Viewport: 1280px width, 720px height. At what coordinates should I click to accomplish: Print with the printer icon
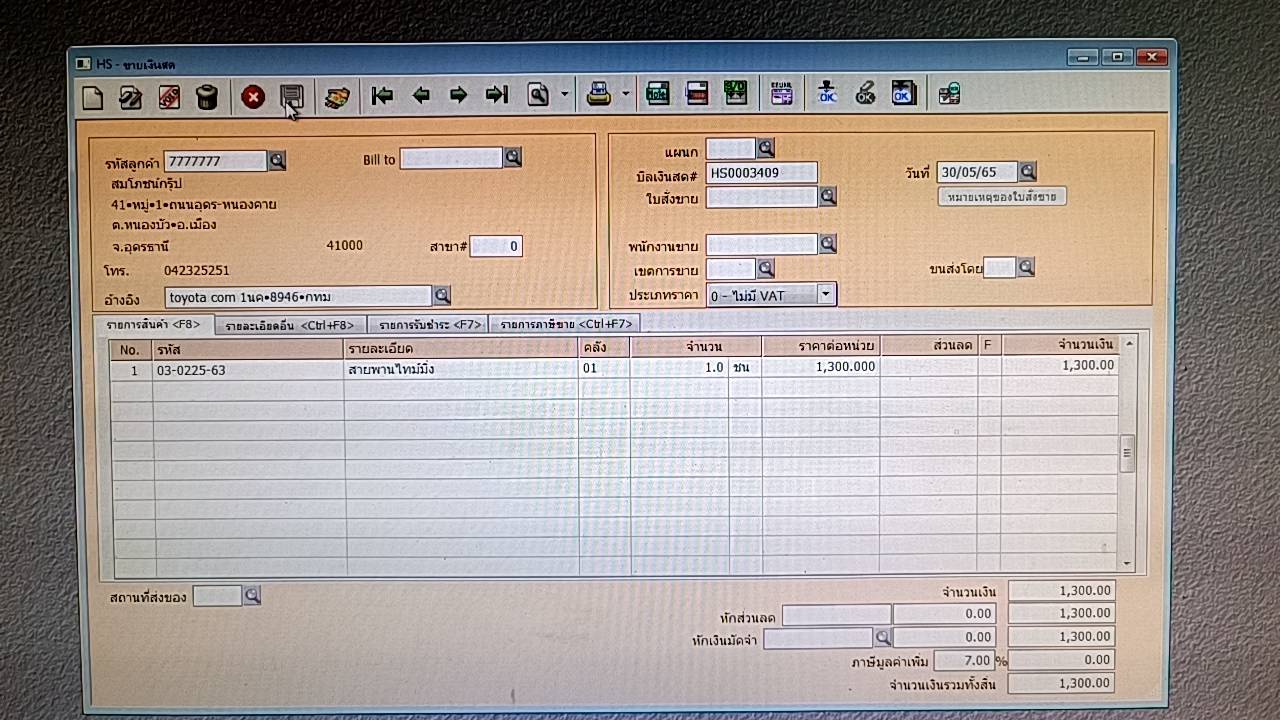click(x=598, y=96)
